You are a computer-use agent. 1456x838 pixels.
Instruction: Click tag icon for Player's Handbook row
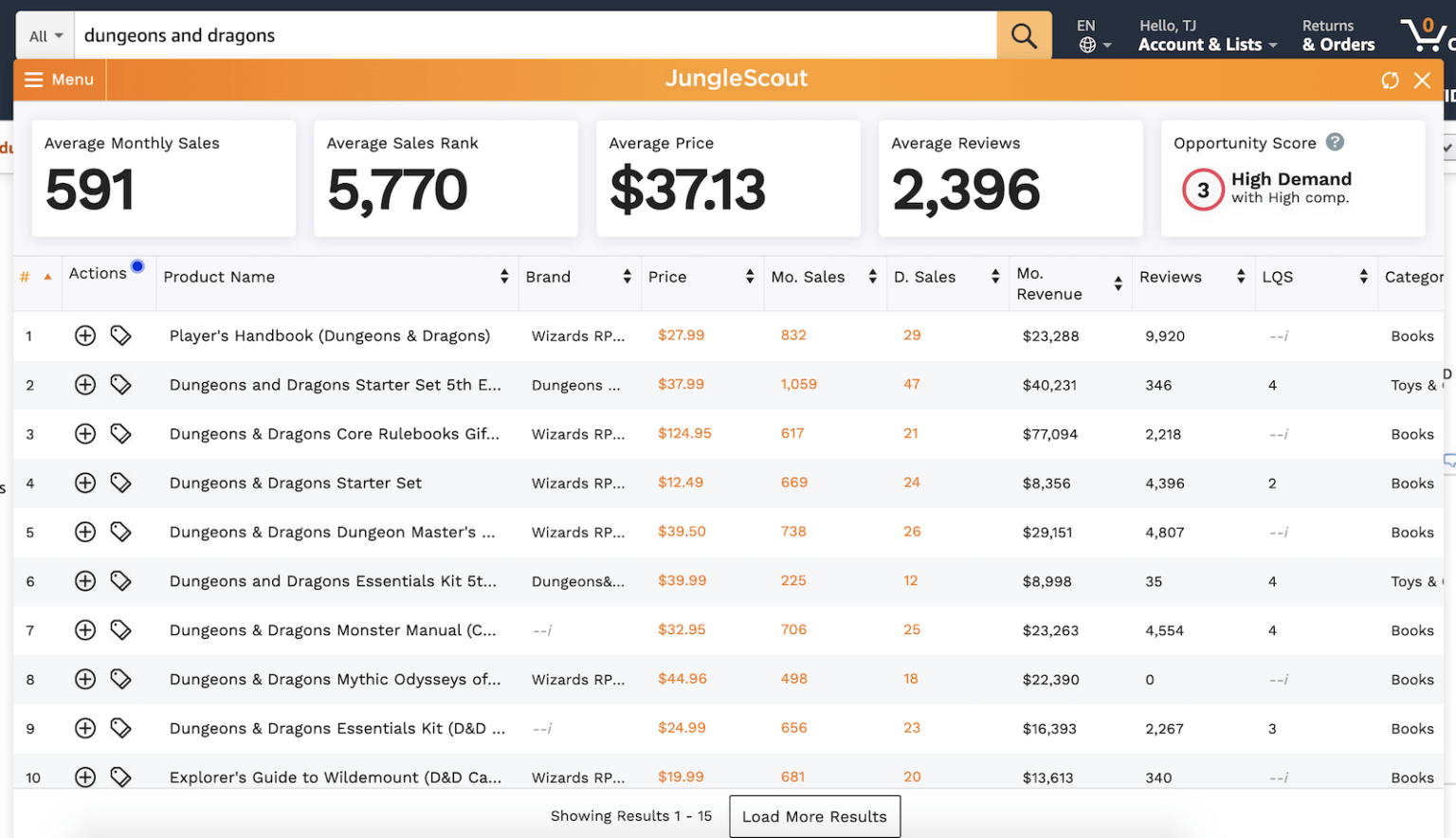pyautogui.click(x=120, y=336)
